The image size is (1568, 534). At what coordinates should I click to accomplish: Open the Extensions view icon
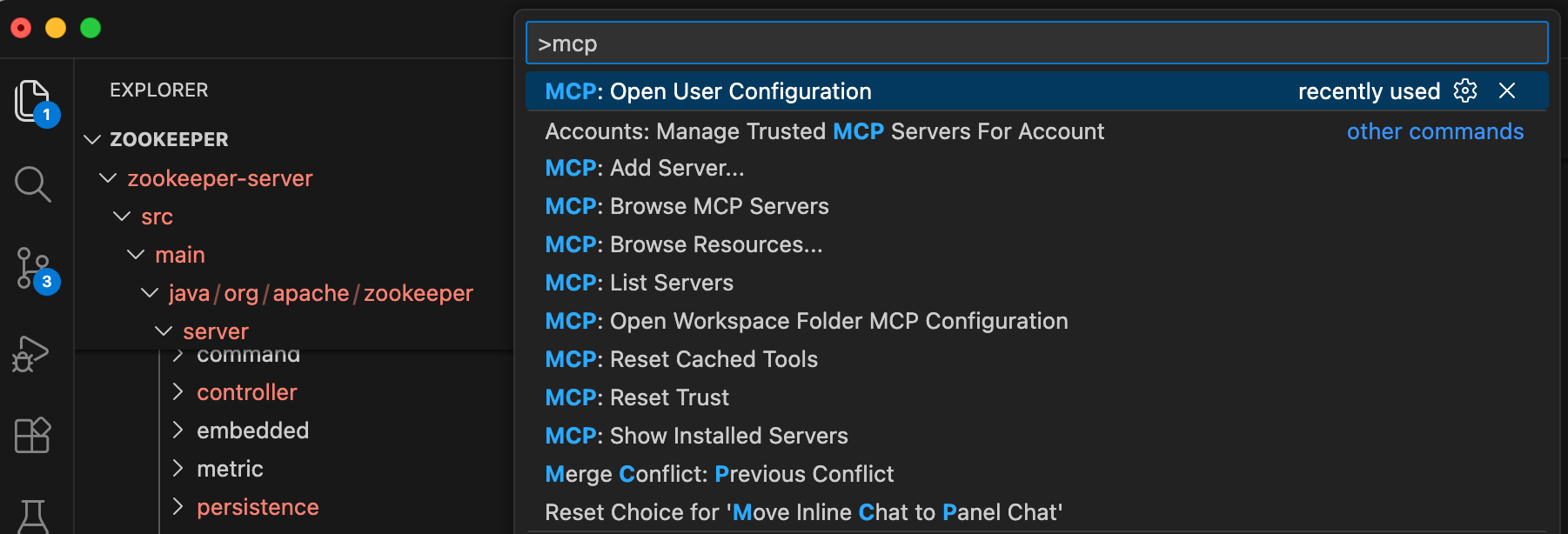33,435
